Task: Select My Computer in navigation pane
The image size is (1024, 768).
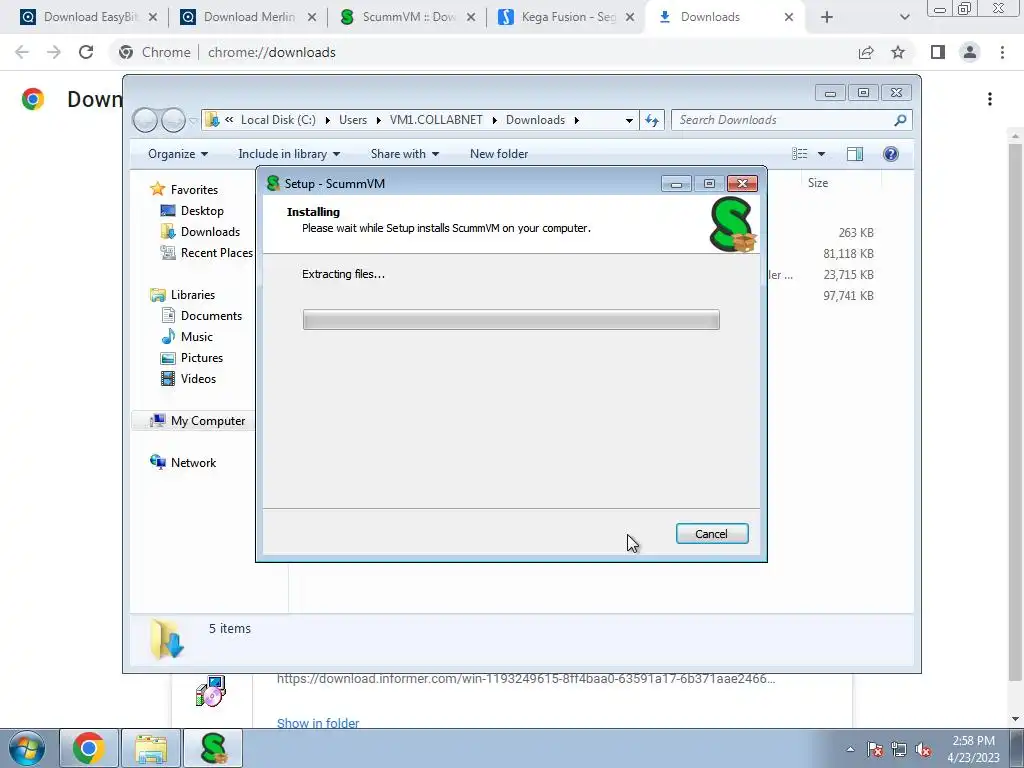Action: 208,421
